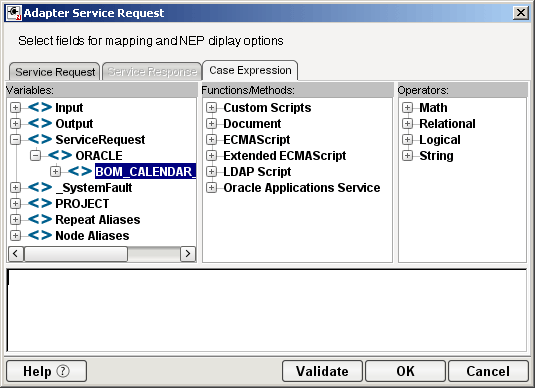Expand the BOM_CALENDAR_ node
The image size is (535, 388).
tap(55, 171)
